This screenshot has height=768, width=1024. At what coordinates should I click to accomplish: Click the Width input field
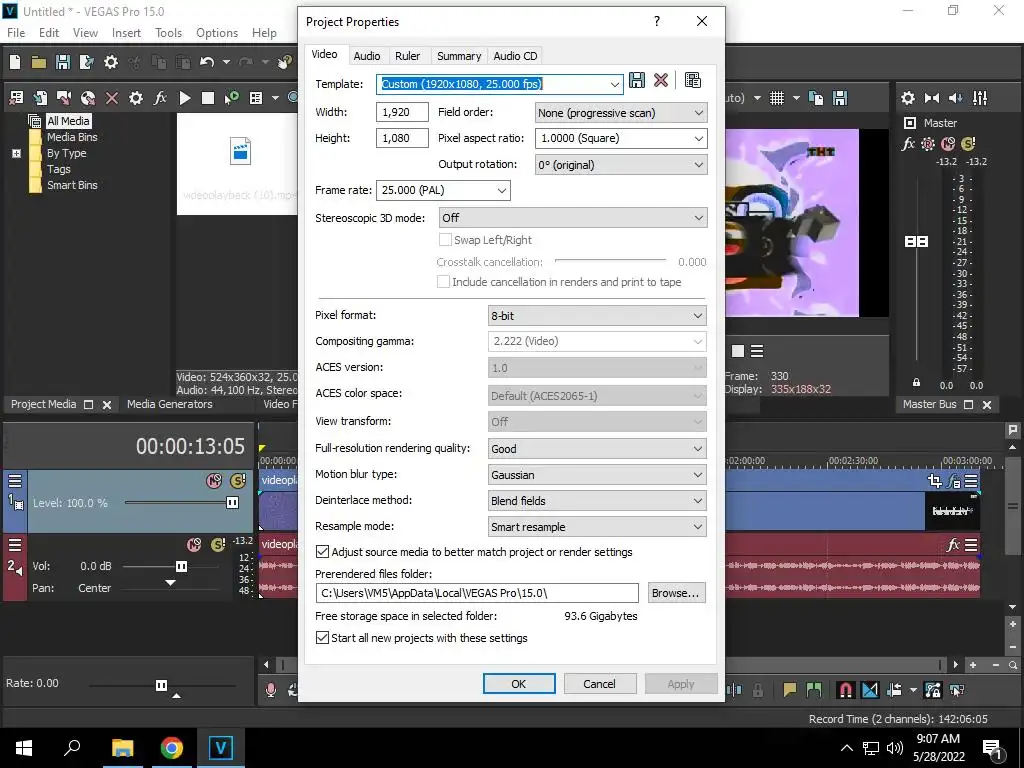coord(402,112)
